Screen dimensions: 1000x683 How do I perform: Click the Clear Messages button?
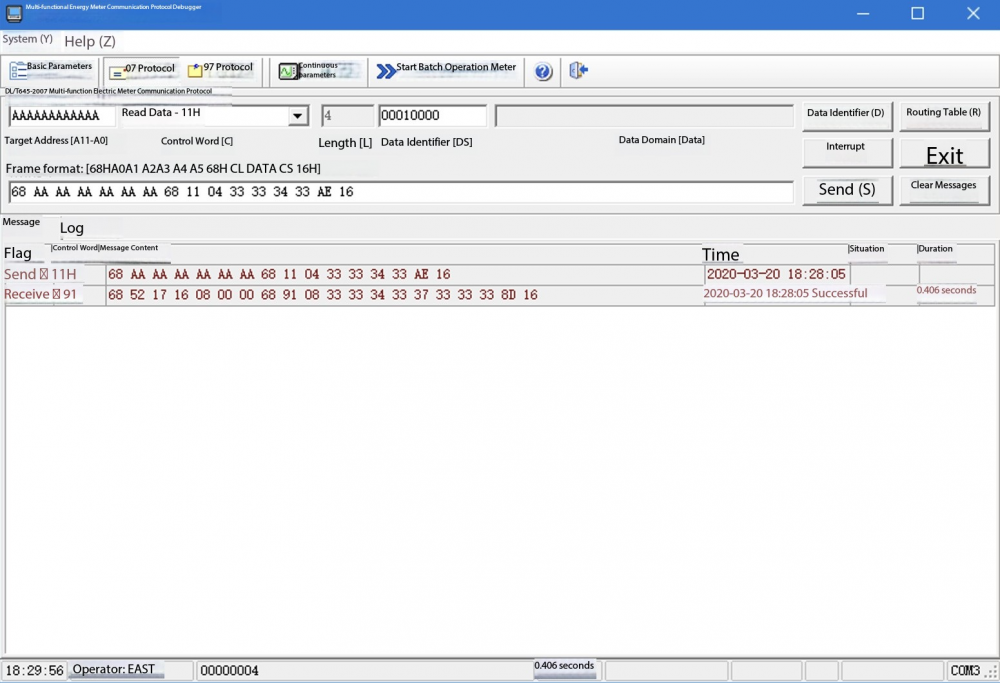[x=943, y=188]
